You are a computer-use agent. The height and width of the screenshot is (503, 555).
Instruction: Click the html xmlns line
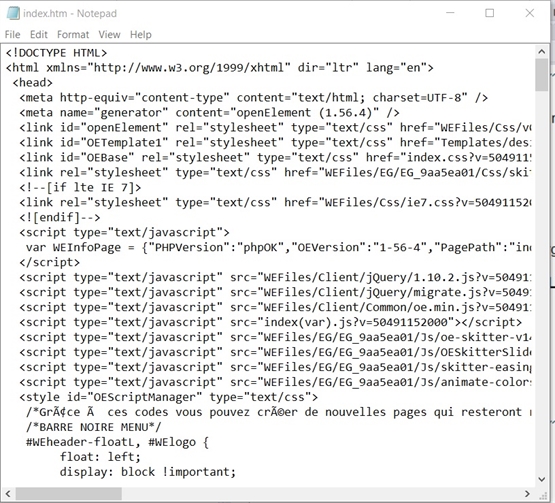point(219,68)
